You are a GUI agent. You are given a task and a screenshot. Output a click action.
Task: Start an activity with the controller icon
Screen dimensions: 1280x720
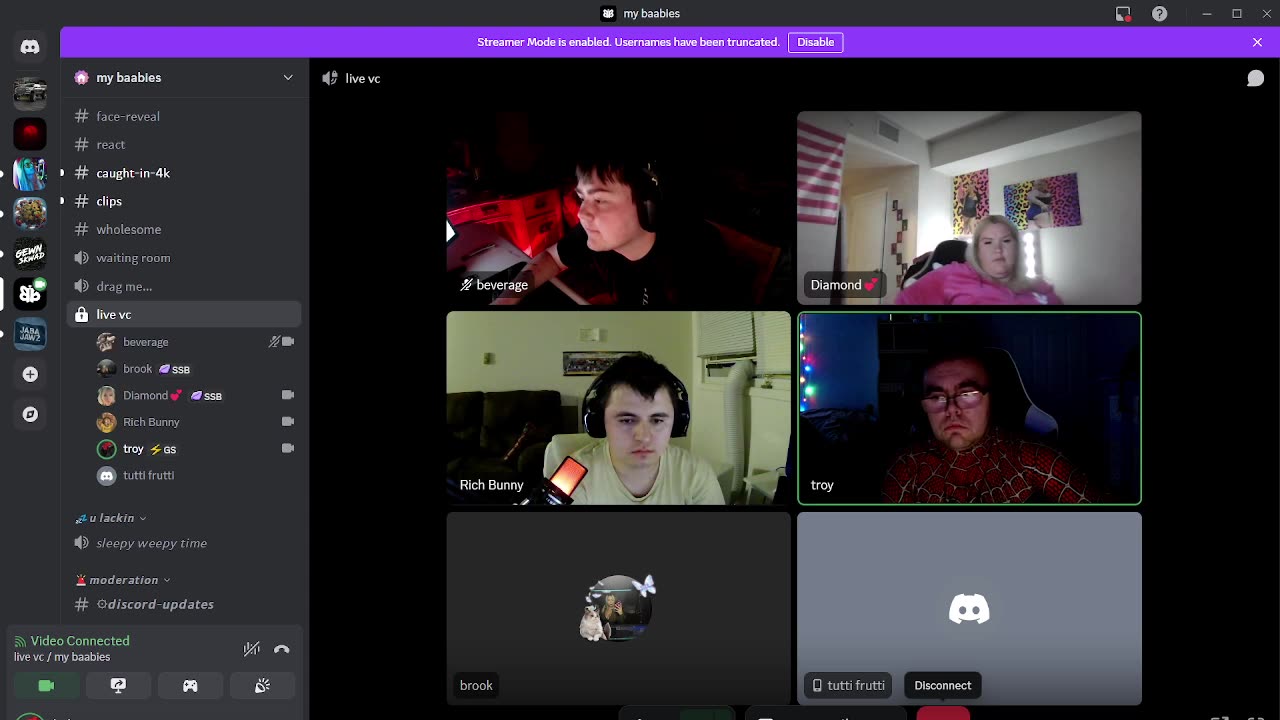pos(190,686)
